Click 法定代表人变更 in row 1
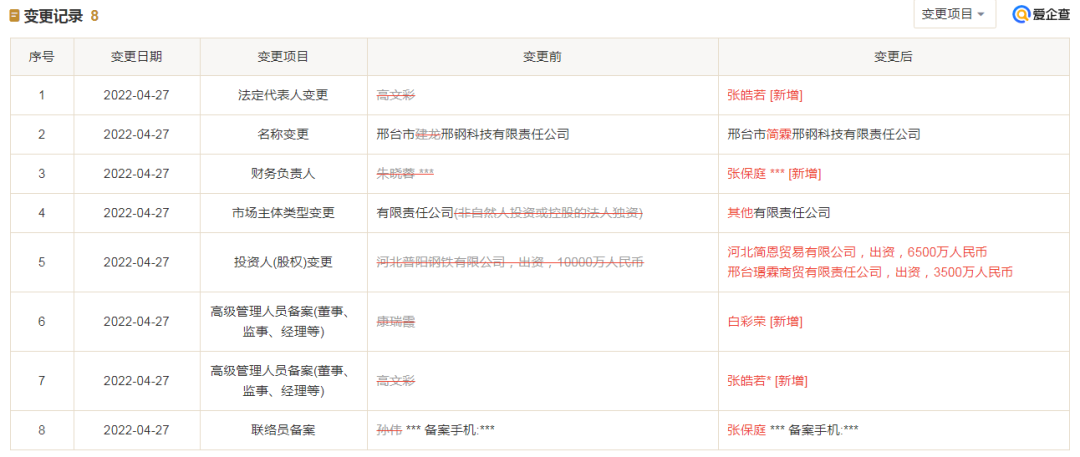 click(283, 96)
